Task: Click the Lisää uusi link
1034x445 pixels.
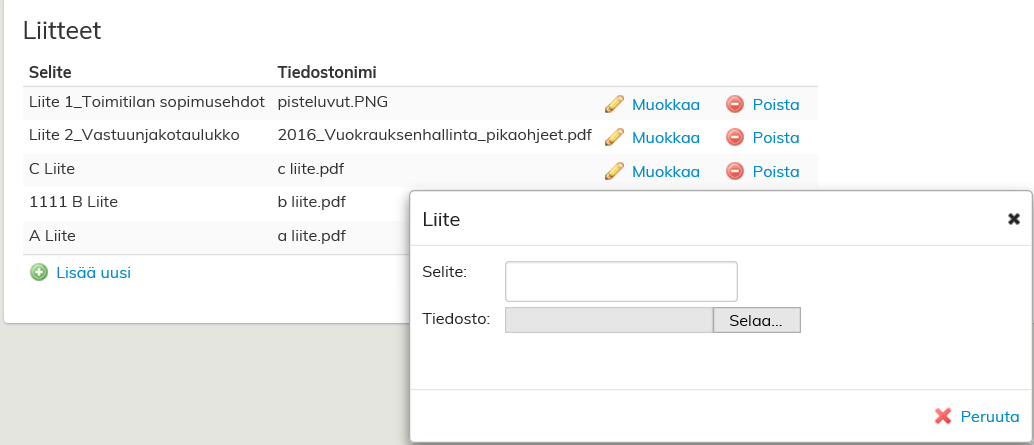Action: [x=93, y=272]
